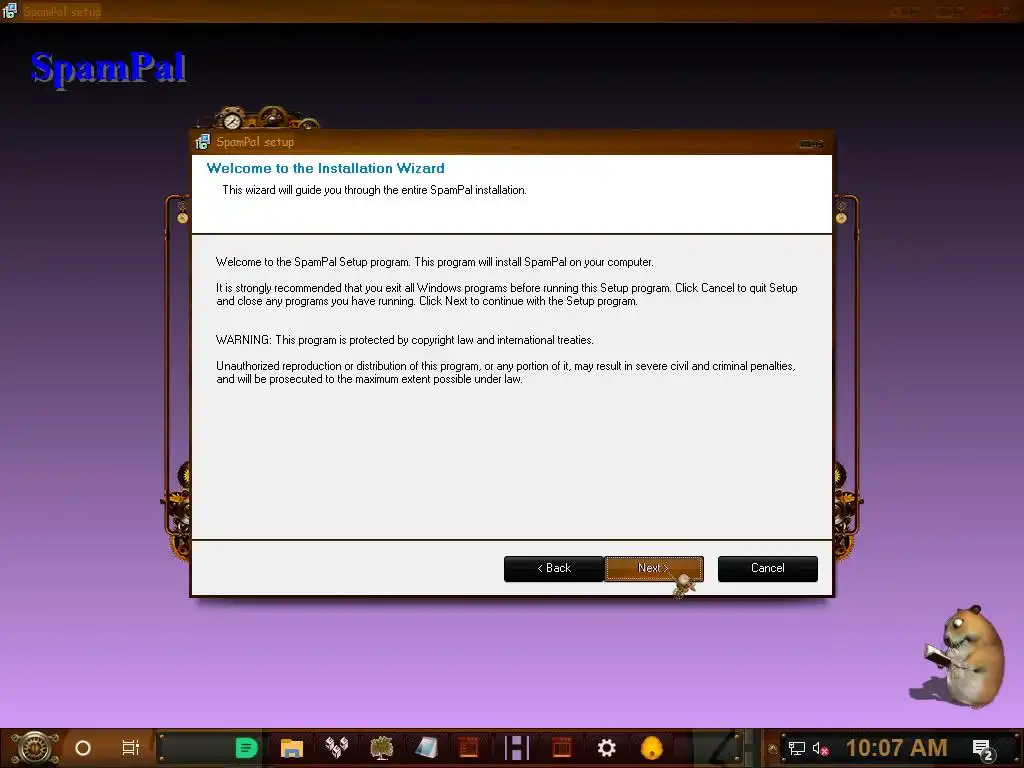Click the muted volume tray icon
Screen dimensions: 1024x768
[x=820, y=748]
